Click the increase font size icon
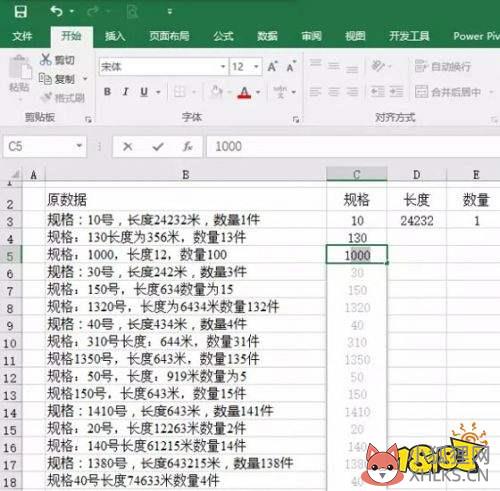Image resolution: width=500 pixels, height=491 pixels. (272, 67)
